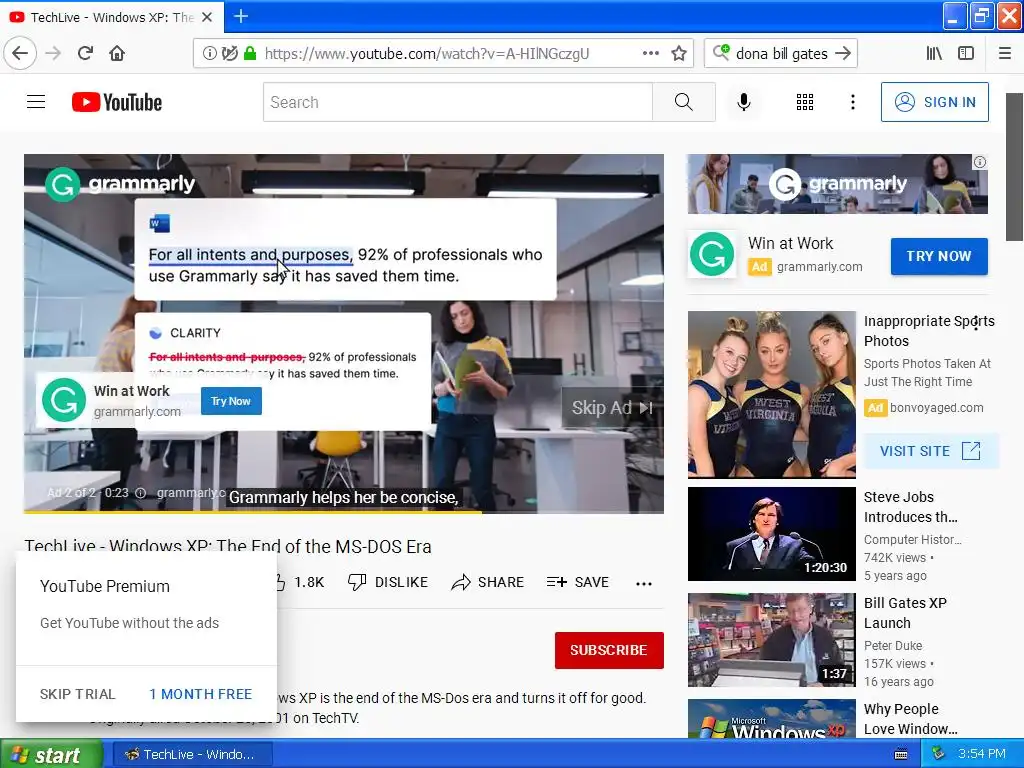The width and height of the screenshot is (1024, 768).
Task: Click the taskbar clock 3:54 PM
Action: [x=982, y=754]
